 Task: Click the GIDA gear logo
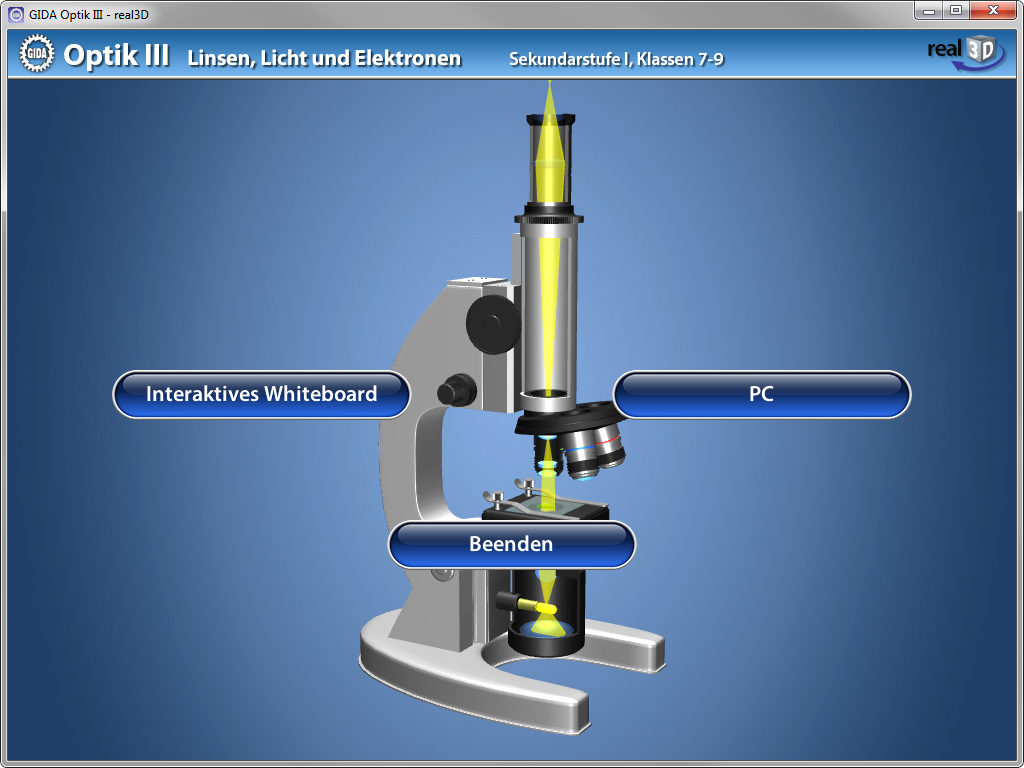pyautogui.click(x=36, y=55)
